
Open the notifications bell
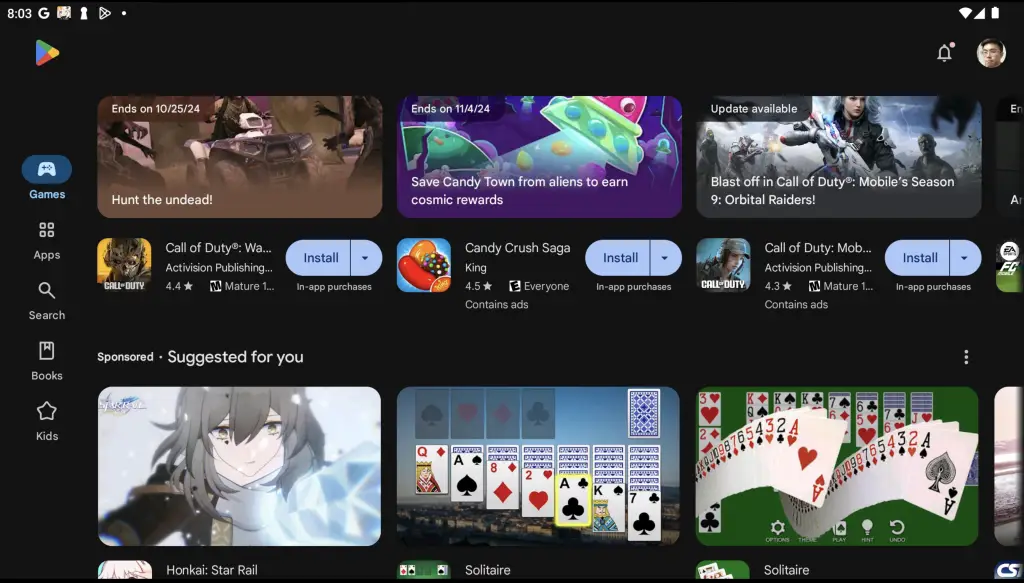point(944,53)
